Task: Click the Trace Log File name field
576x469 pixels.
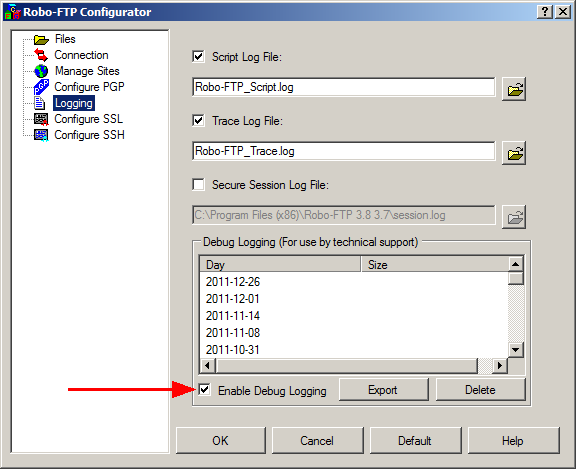Action: tap(343, 151)
